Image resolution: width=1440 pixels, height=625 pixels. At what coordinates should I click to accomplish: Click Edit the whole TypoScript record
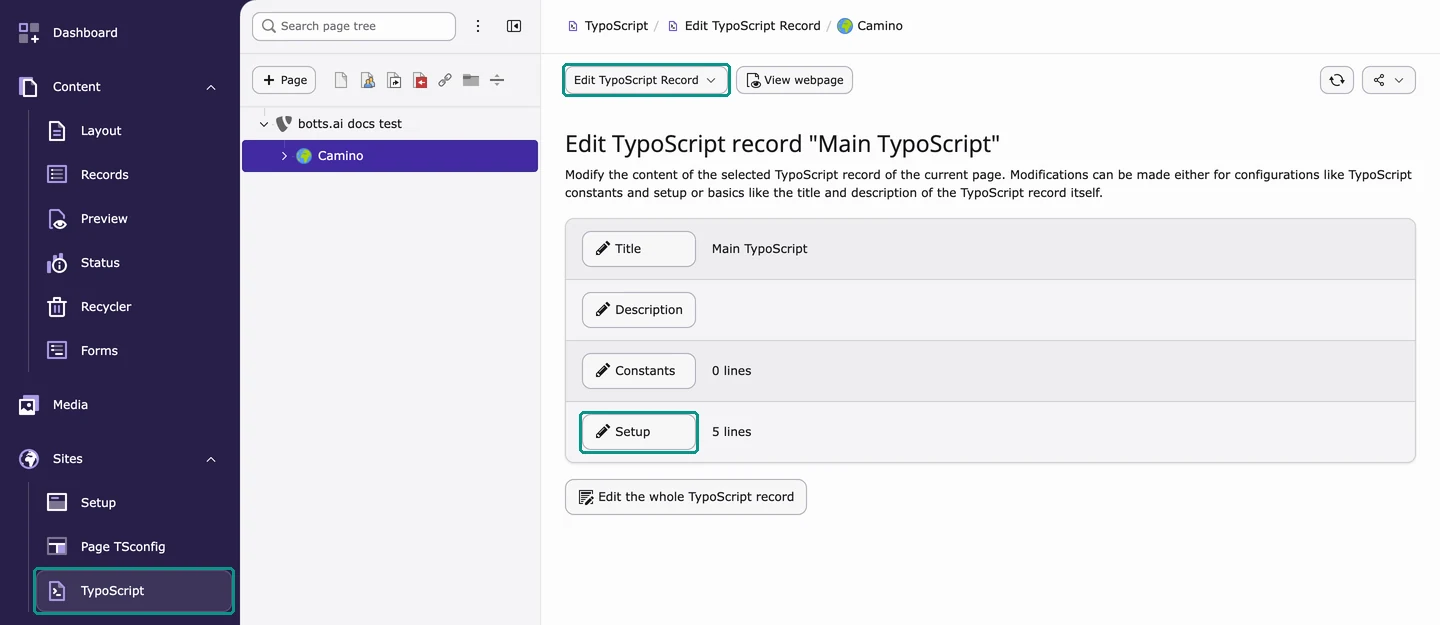pyautogui.click(x=686, y=497)
